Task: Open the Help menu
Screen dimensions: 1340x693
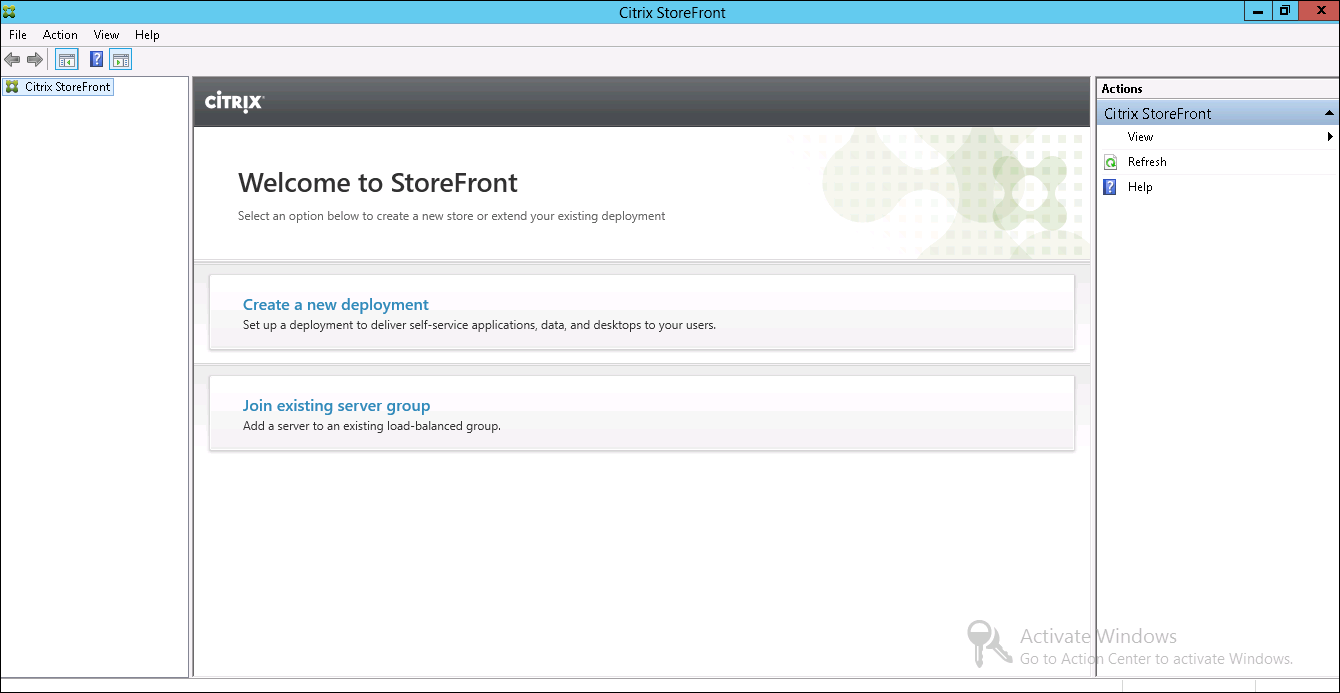Action: click(147, 34)
